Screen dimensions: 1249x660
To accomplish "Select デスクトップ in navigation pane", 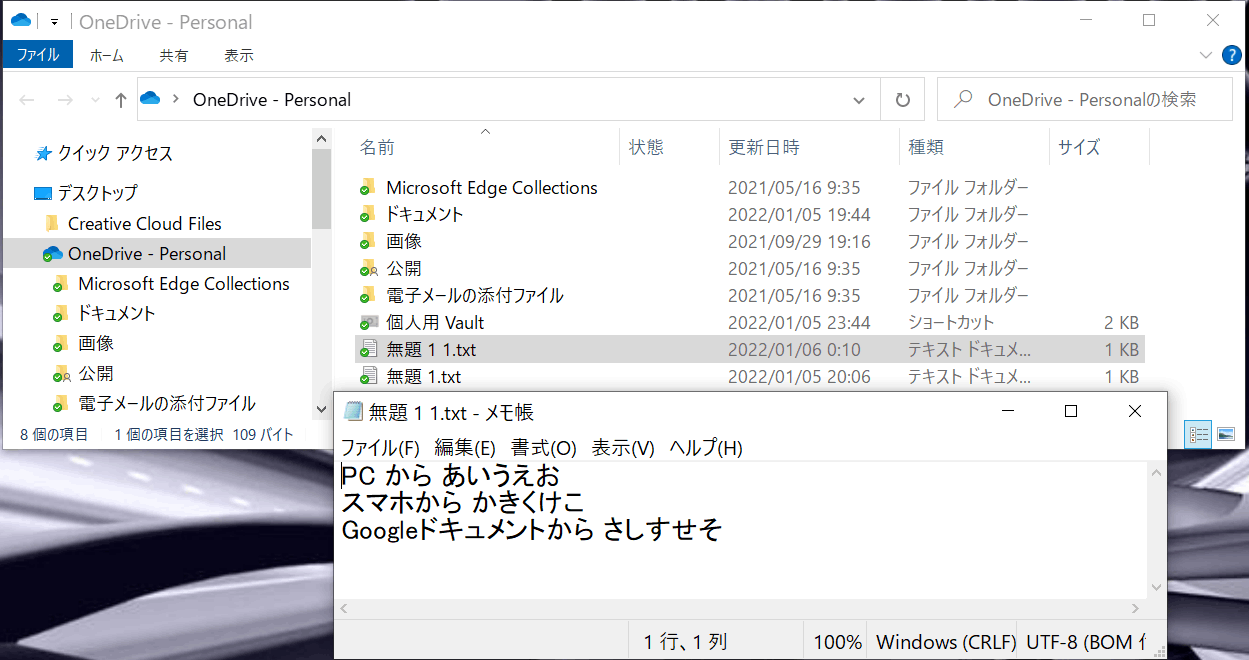I will click(97, 192).
